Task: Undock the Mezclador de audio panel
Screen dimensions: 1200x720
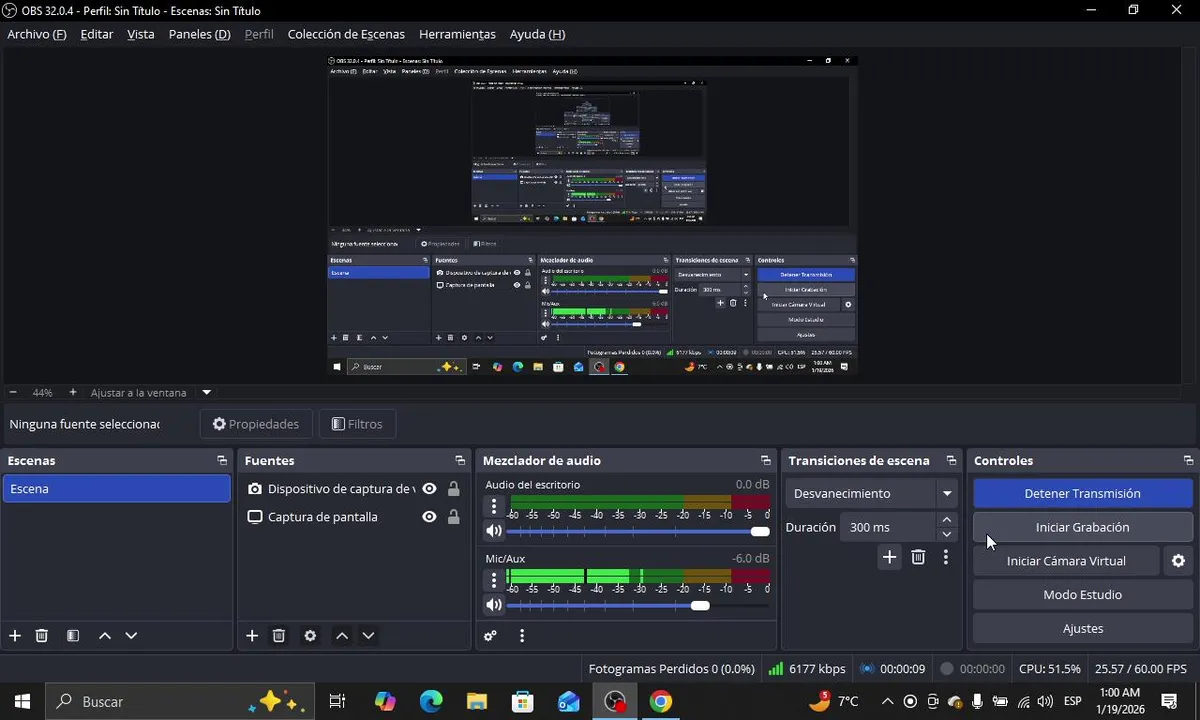Action: (766, 461)
